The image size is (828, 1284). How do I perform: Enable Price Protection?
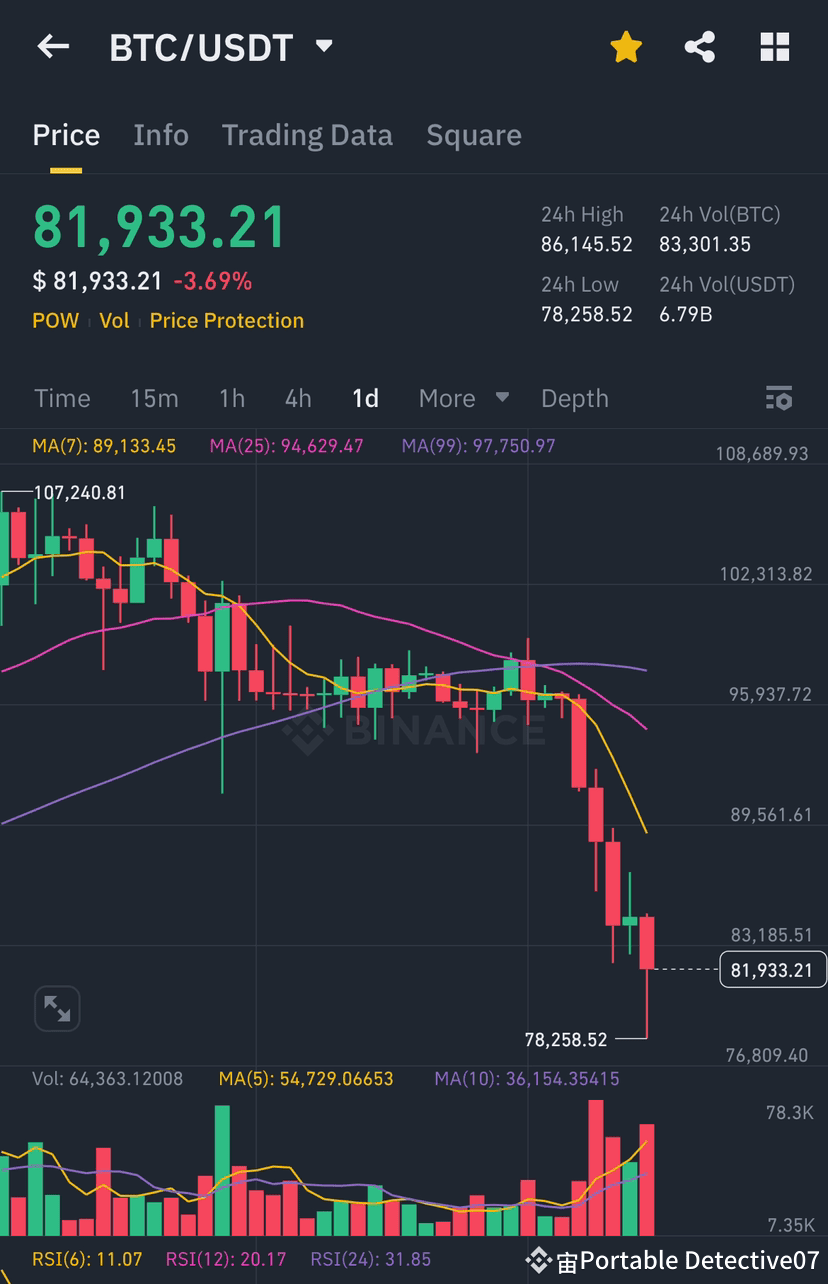[x=226, y=321]
